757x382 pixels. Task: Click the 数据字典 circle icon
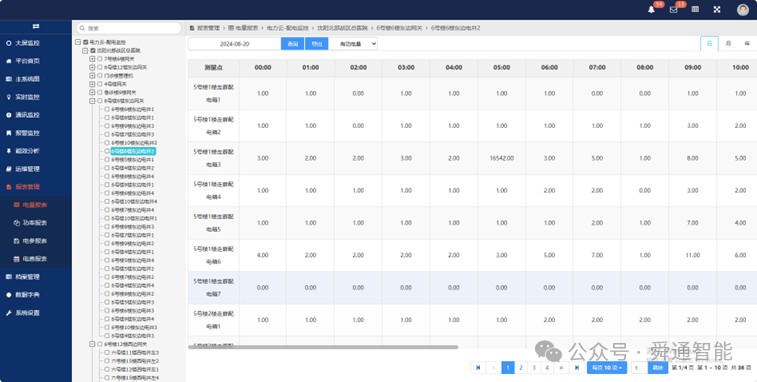[x=8, y=295]
